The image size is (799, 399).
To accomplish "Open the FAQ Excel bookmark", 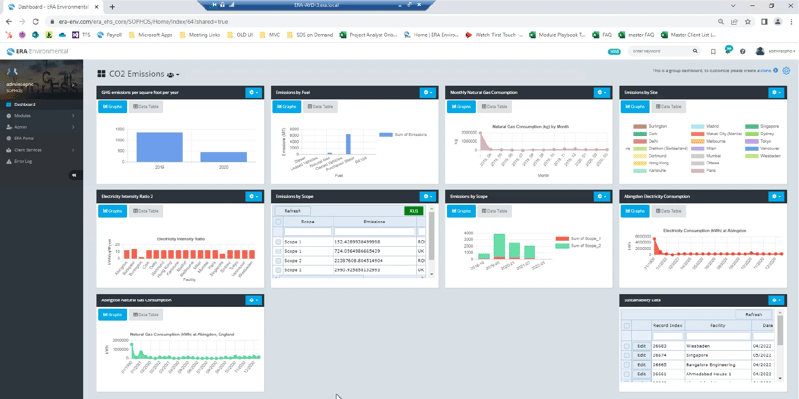I will pos(602,35).
